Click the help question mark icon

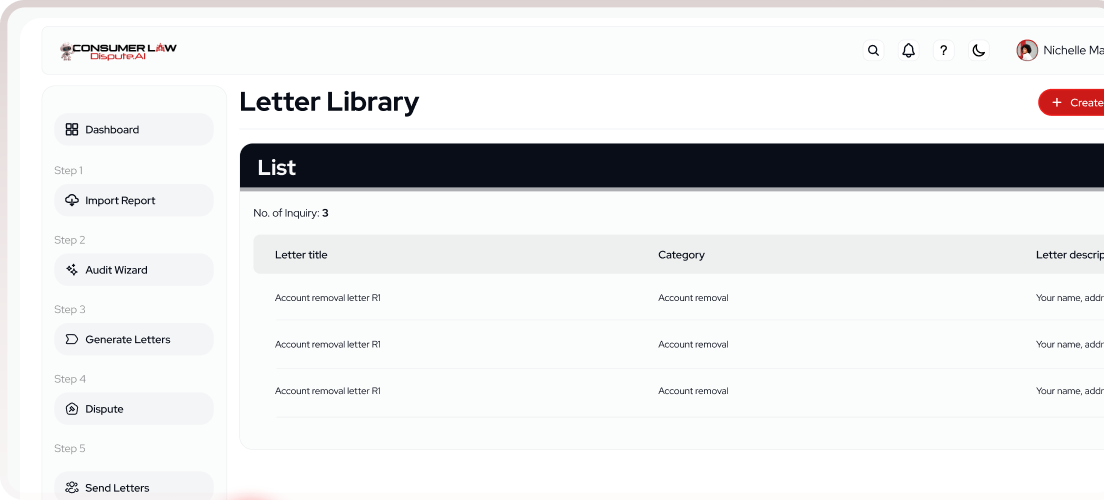click(x=943, y=50)
